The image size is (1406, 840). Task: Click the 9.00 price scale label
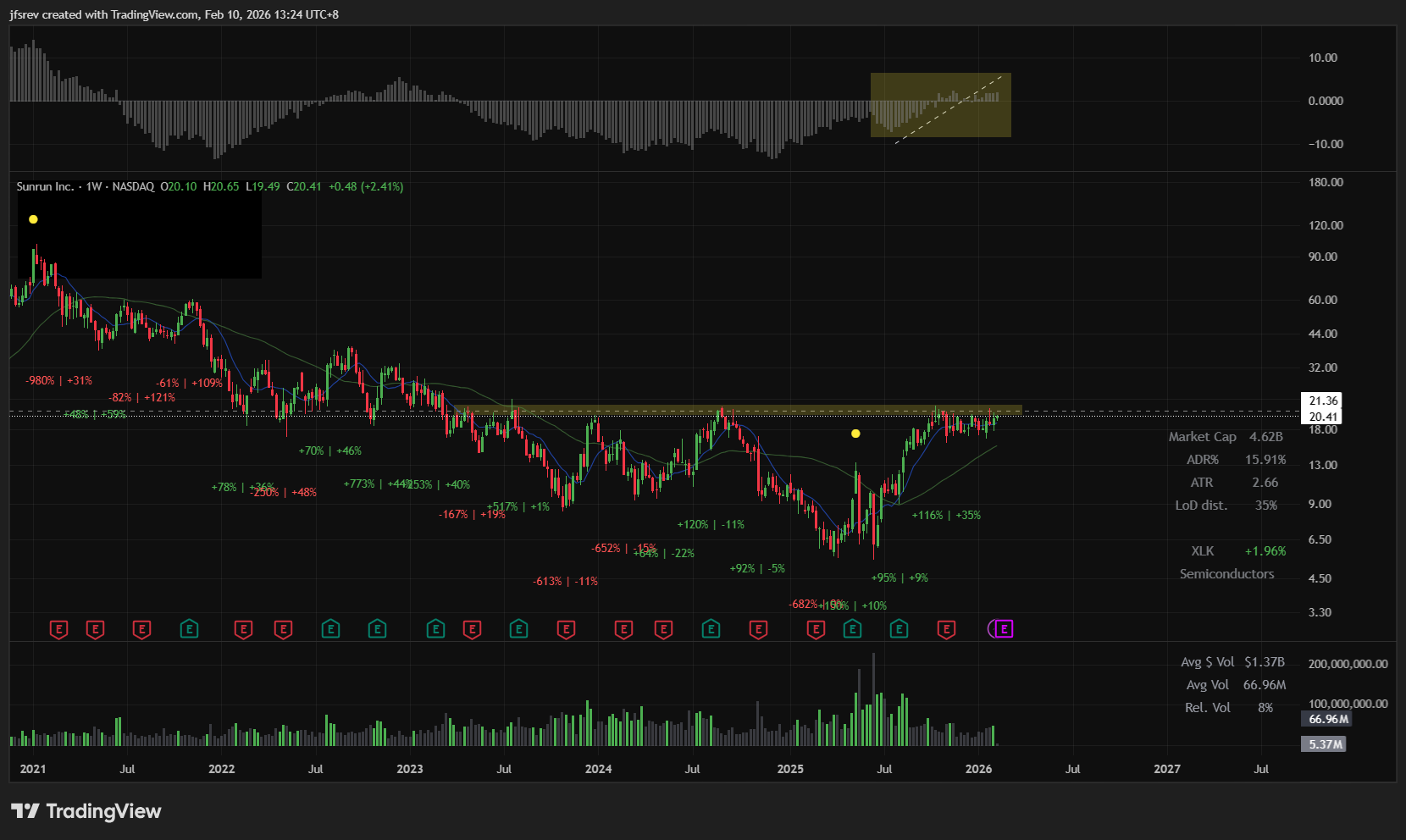1320,504
